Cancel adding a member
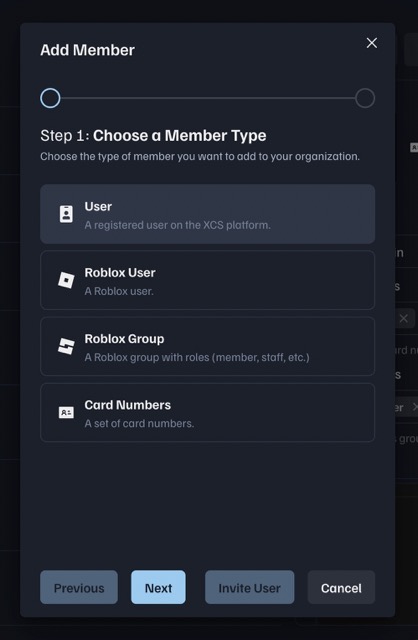The image size is (418, 640). point(341,587)
